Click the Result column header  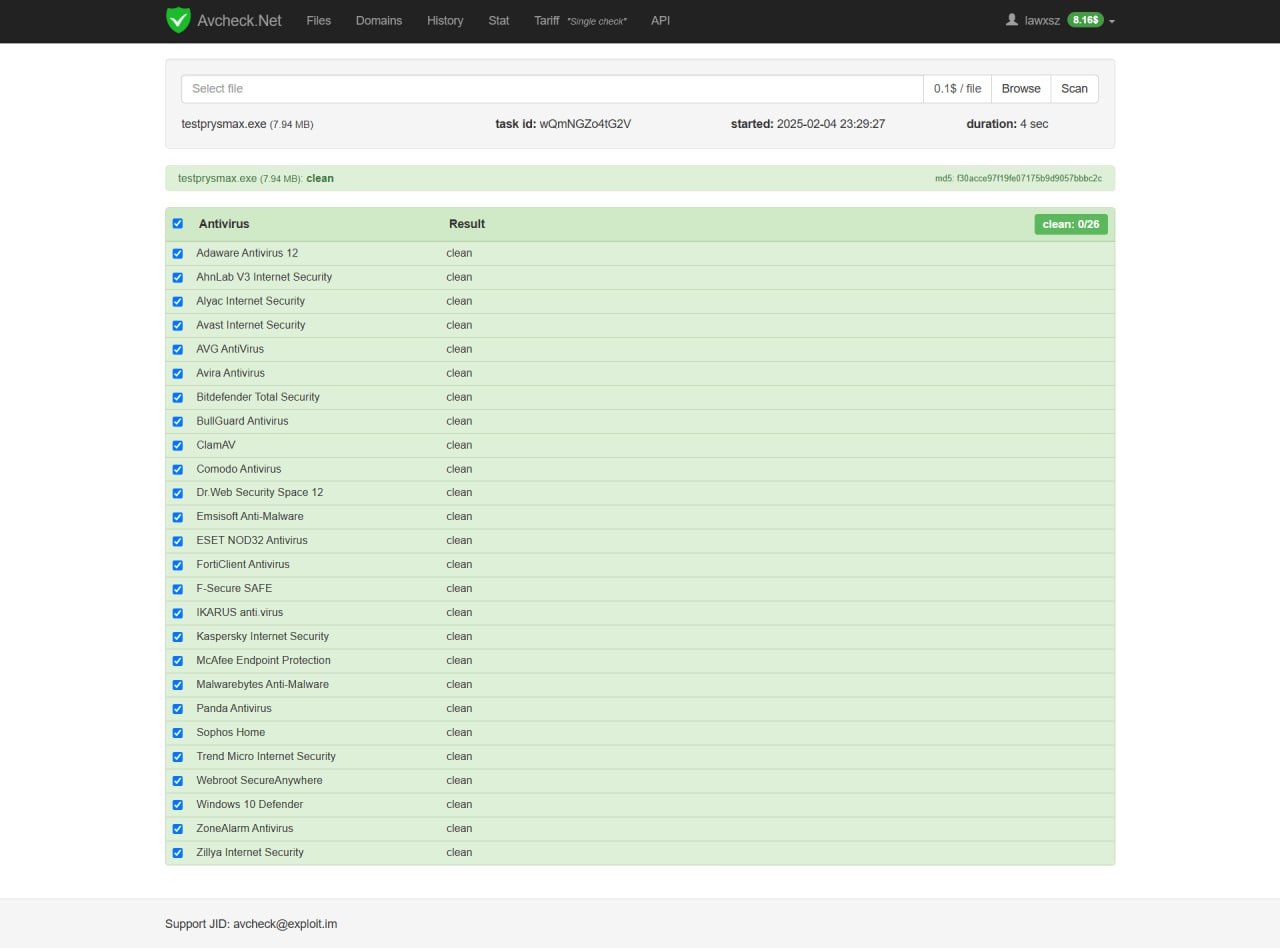tap(467, 224)
